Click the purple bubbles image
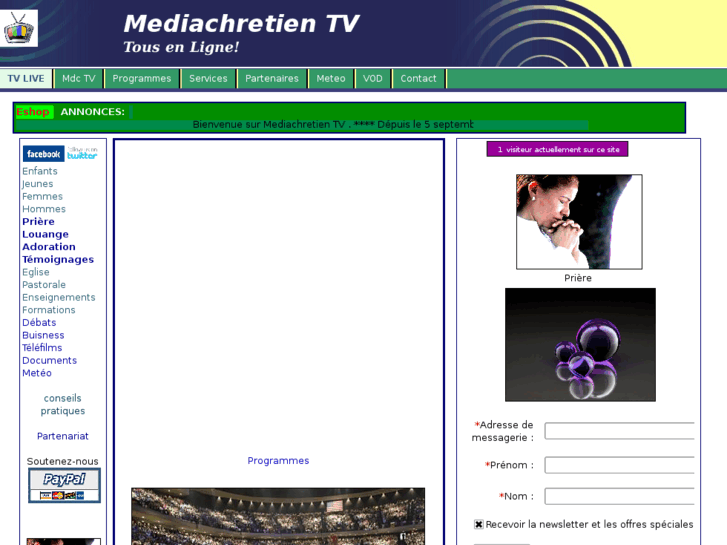Screen dimensions: 727x545 pos(580,345)
